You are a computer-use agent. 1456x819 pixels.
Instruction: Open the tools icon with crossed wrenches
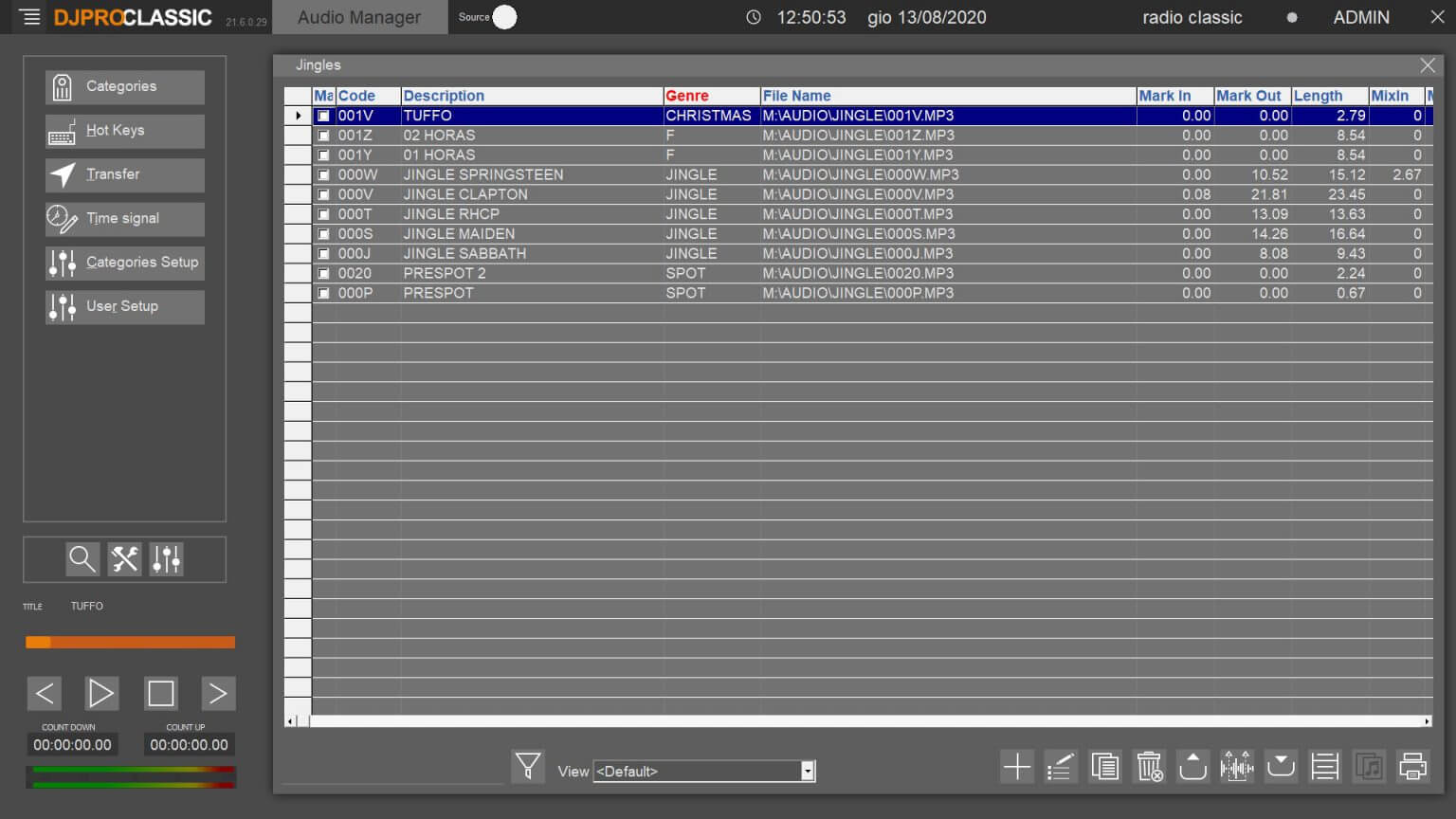(124, 559)
